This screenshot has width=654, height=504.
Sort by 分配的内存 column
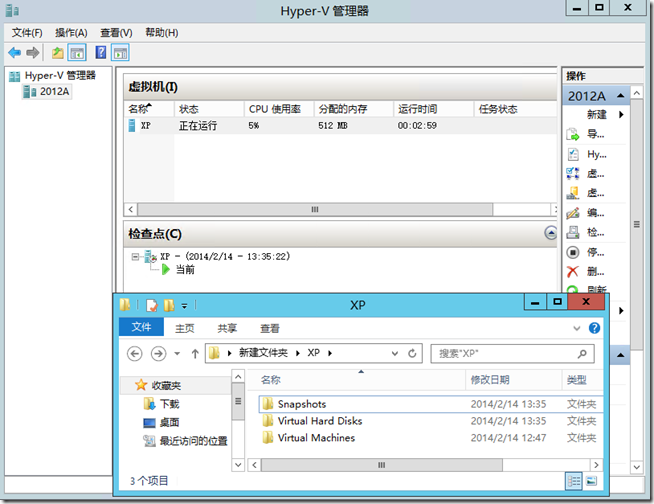coord(354,109)
